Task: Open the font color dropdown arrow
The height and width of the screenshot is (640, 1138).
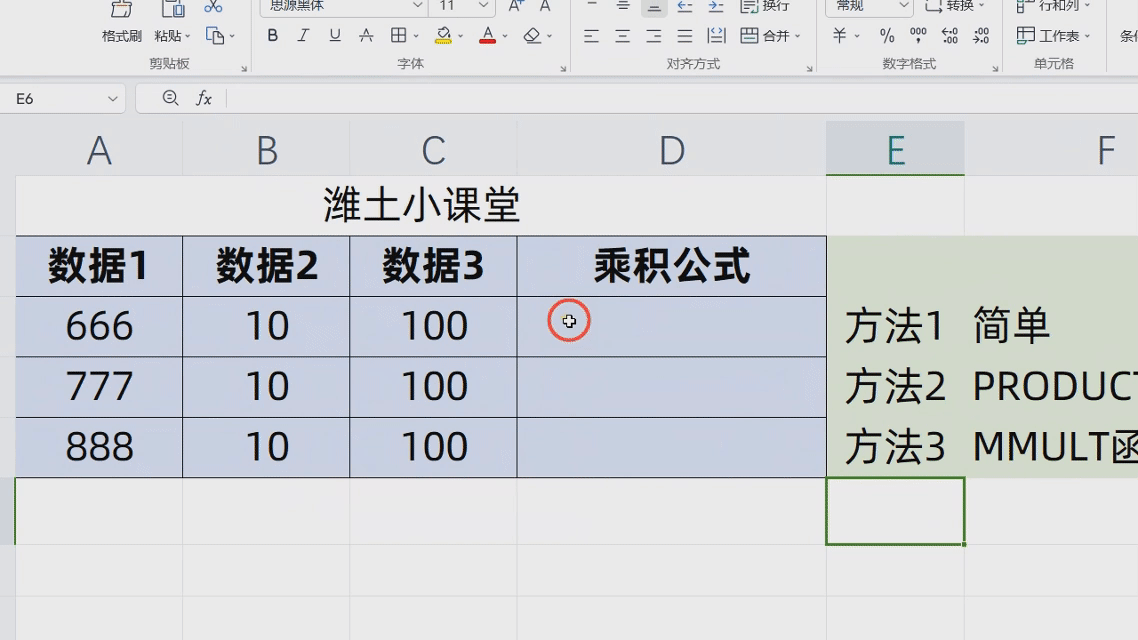Action: click(x=505, y=36)
